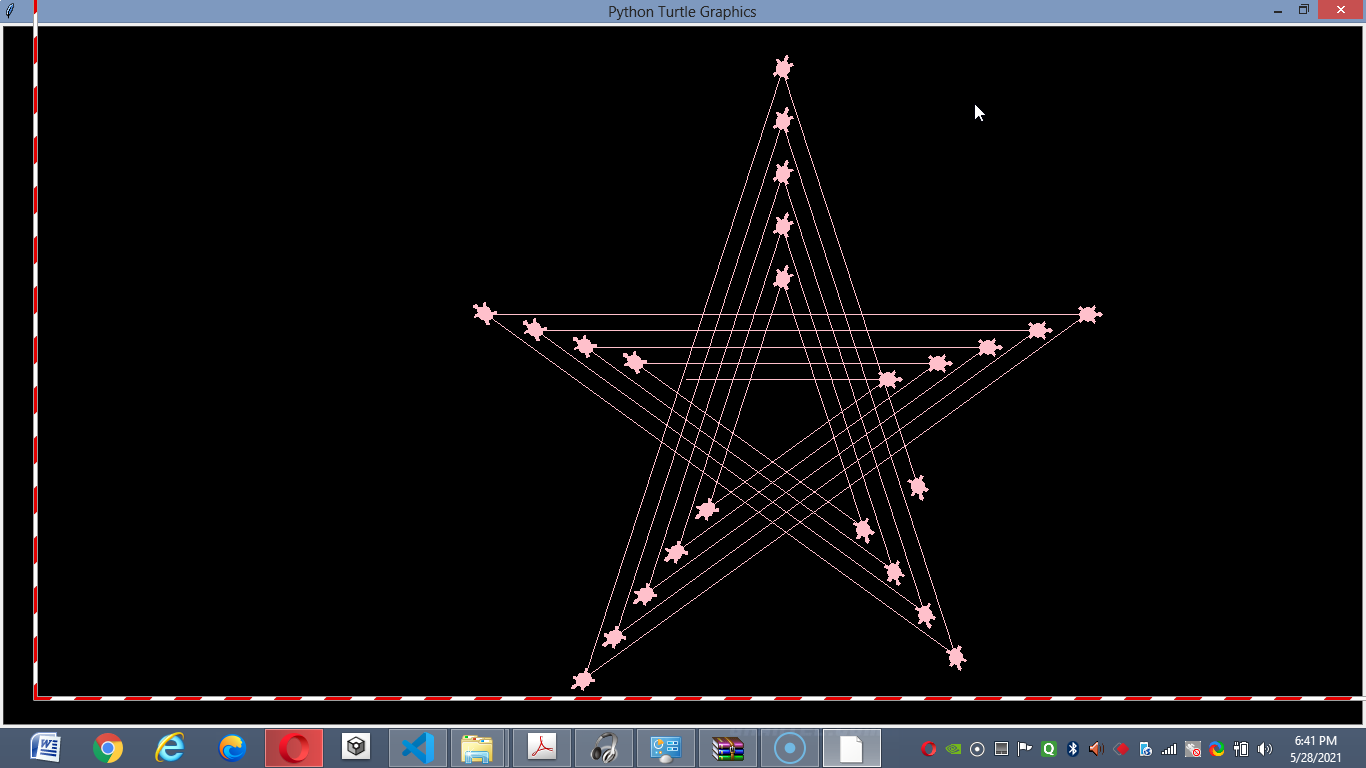Open Internet Explorer from the taskbar
Viewport: 1366px width, 768px height.
(x=170, y=748)
